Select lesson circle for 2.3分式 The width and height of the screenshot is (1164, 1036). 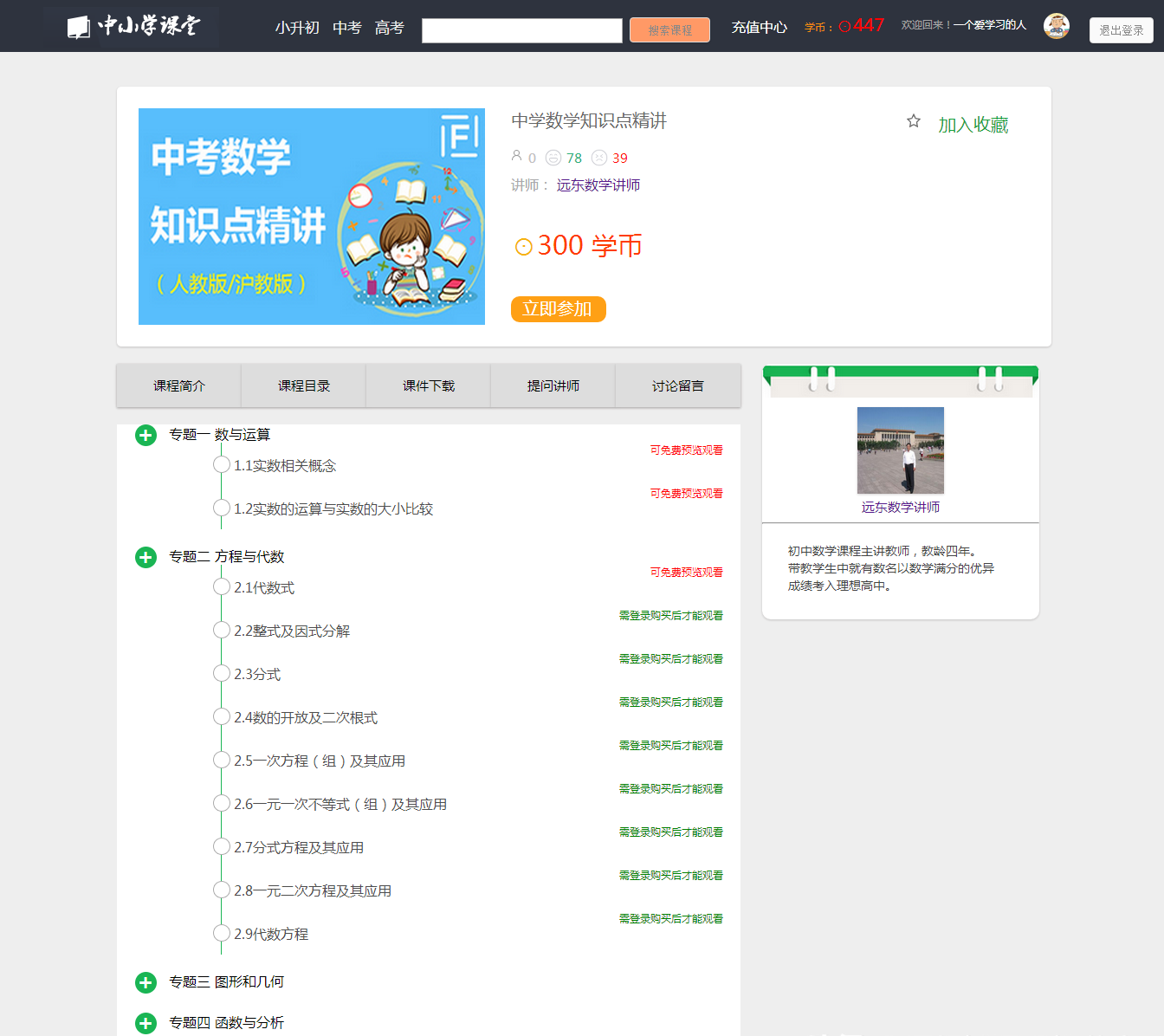222,674
